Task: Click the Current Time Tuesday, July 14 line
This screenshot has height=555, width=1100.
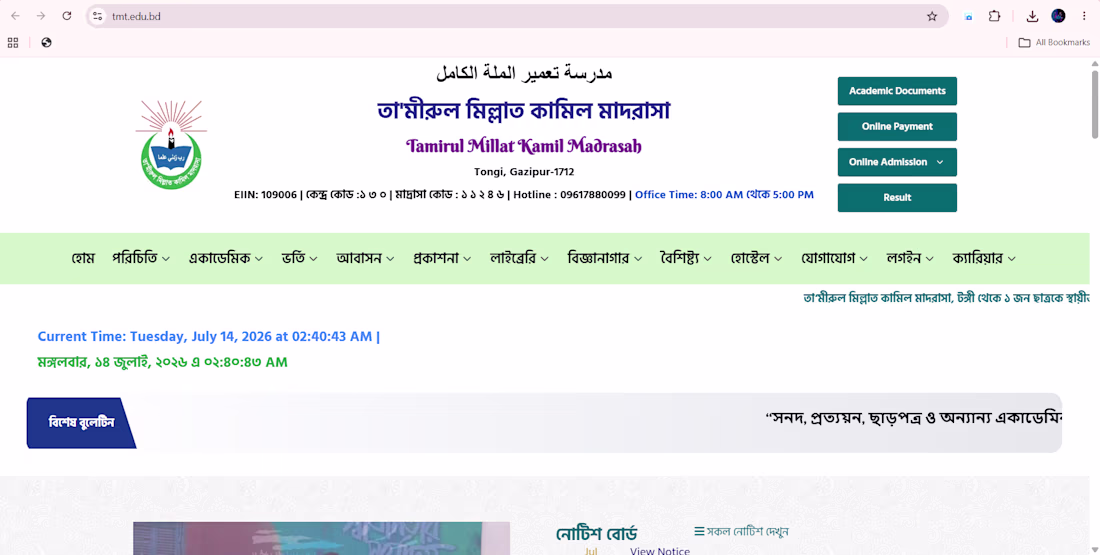Action: pos(208,337)
